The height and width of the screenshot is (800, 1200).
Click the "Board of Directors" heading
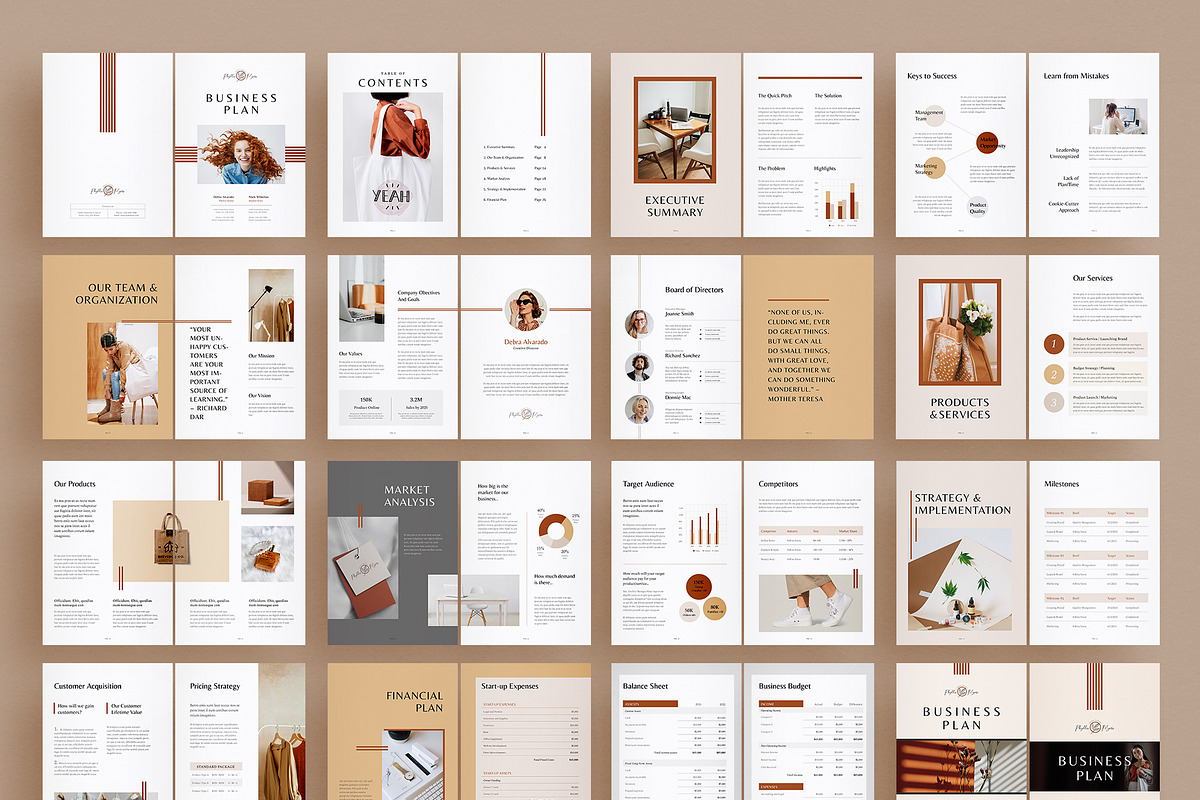tap(695, 291)
